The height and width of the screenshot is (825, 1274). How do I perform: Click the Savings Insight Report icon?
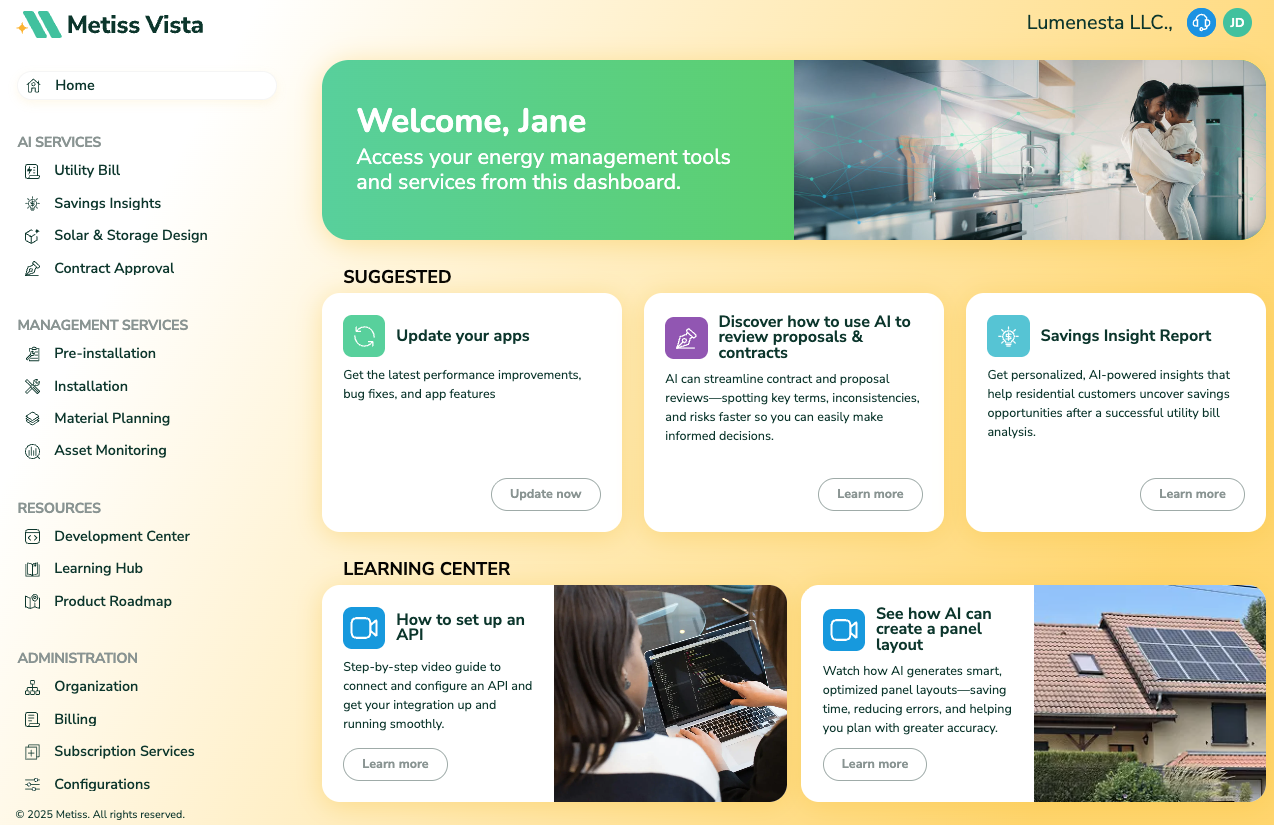pyautogui.click(x=1008, y=336)
